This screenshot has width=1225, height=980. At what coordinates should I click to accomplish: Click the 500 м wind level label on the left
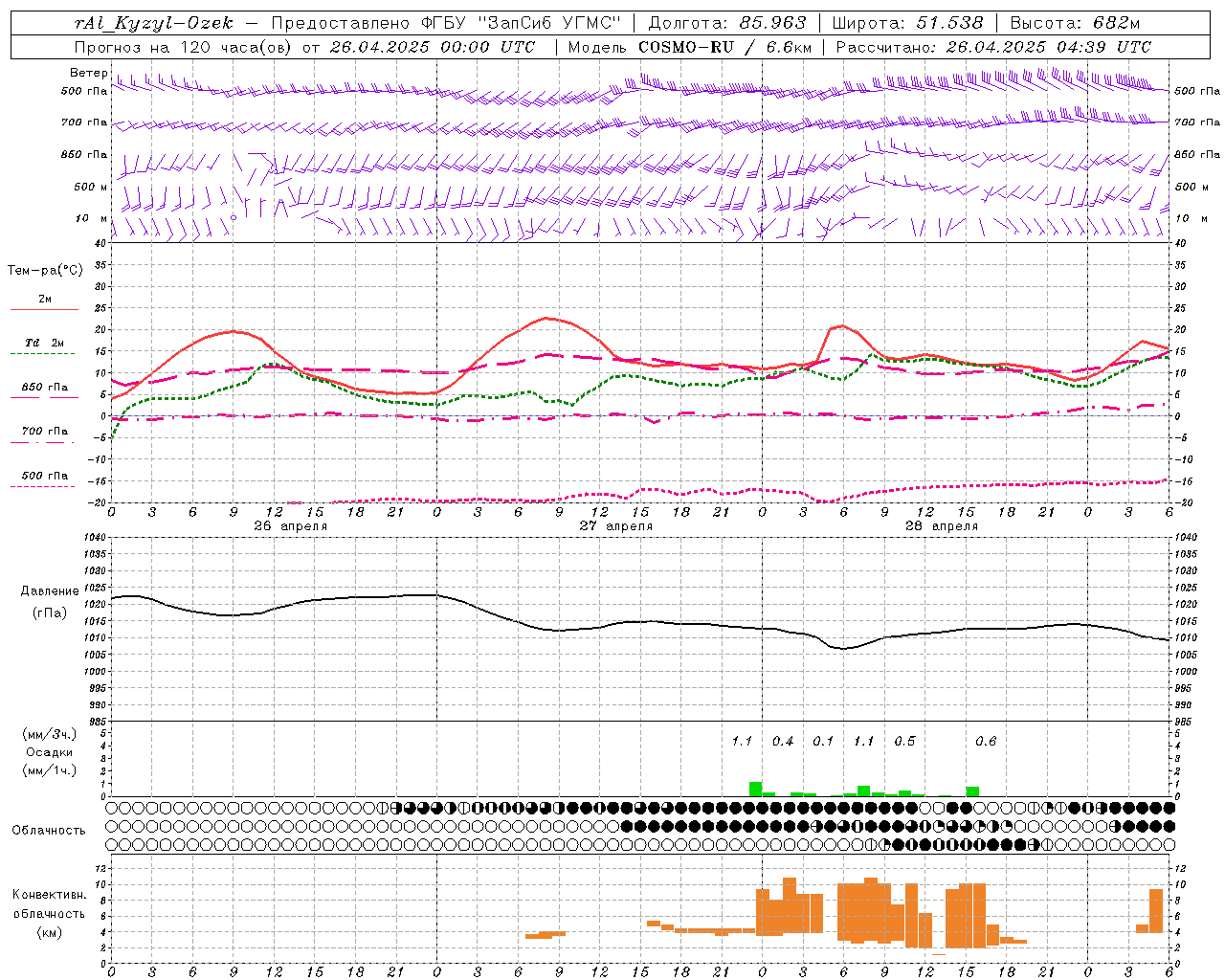point(91,187)
